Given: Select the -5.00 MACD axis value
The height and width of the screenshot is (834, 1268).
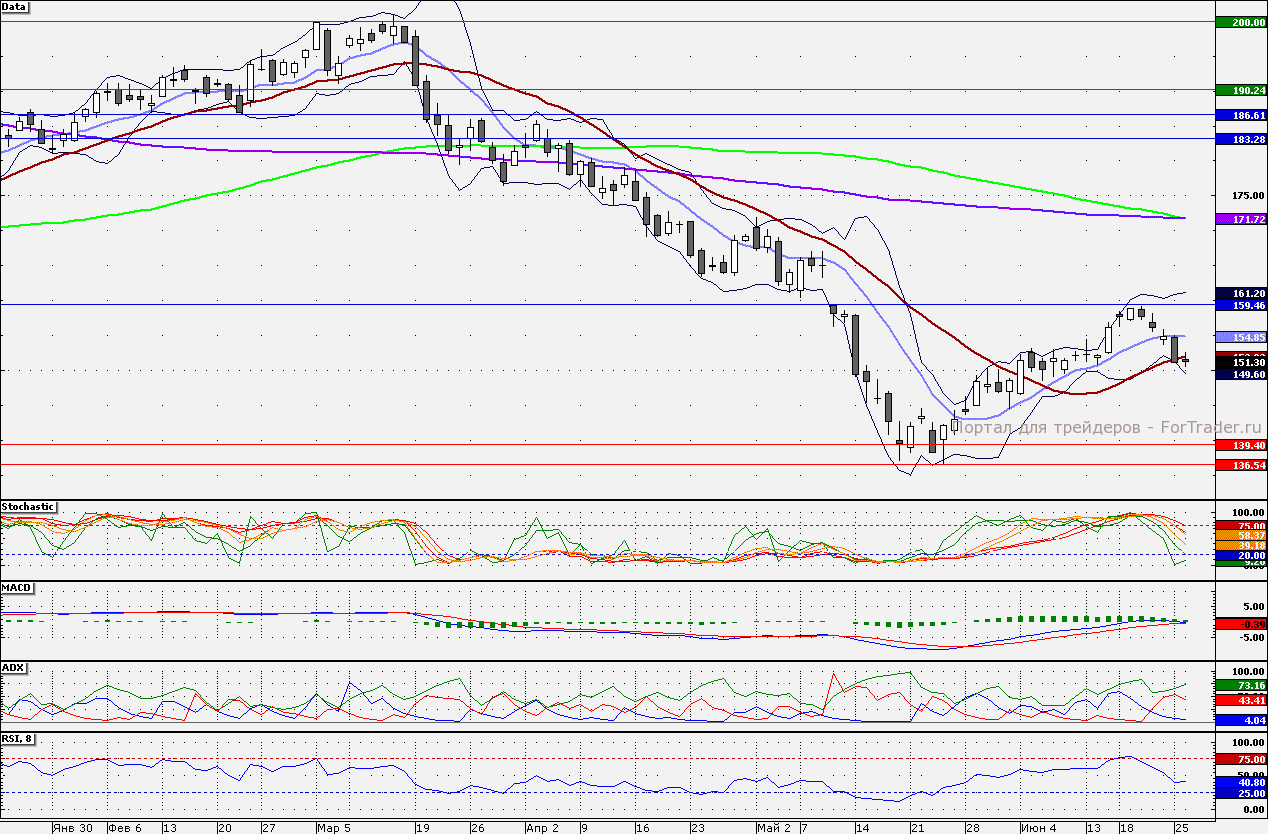Looking at the screenshot, I should (1251, 636).
